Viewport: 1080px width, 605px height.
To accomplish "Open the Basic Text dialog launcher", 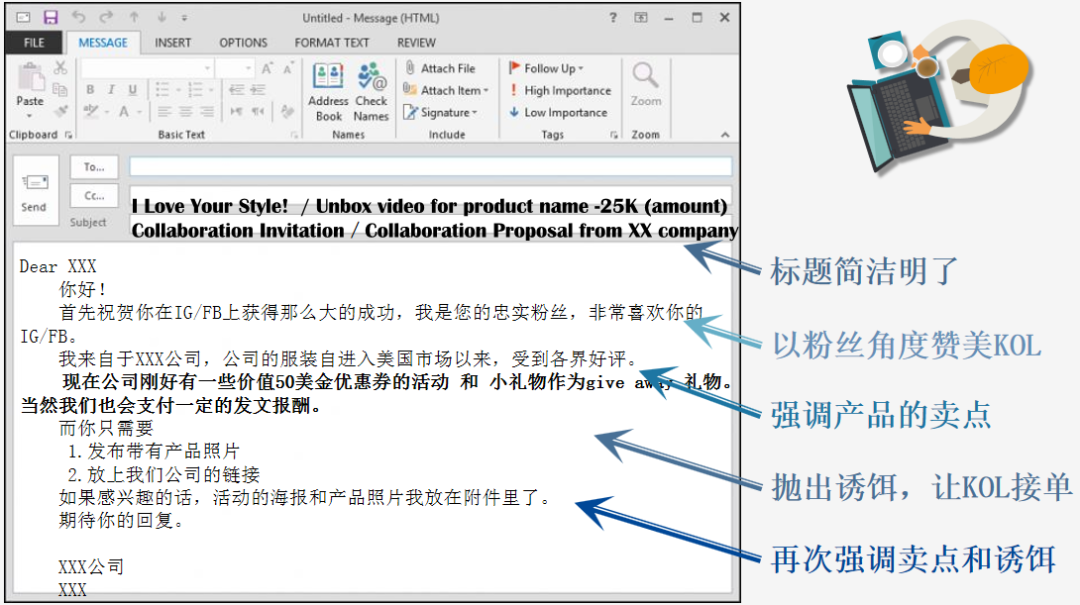I will click(x=294, y=135).
